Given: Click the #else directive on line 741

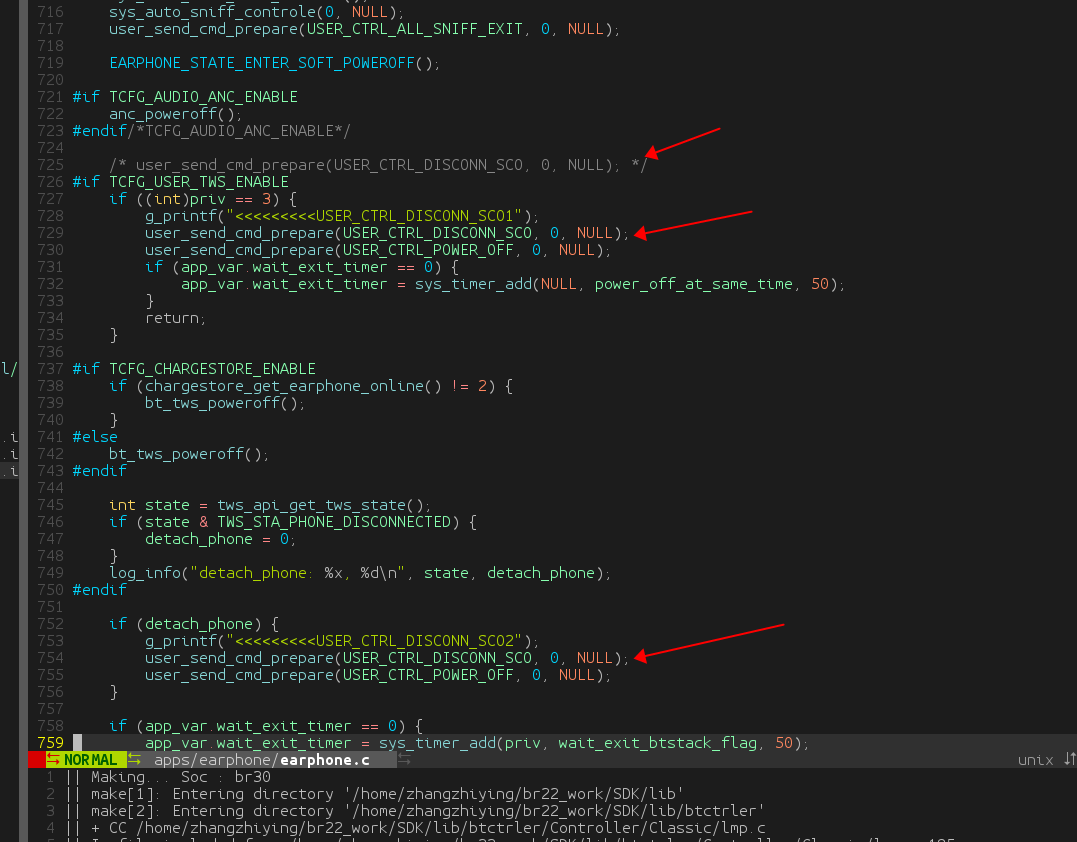Looking at the screenshot, I should tap(95, 437).
